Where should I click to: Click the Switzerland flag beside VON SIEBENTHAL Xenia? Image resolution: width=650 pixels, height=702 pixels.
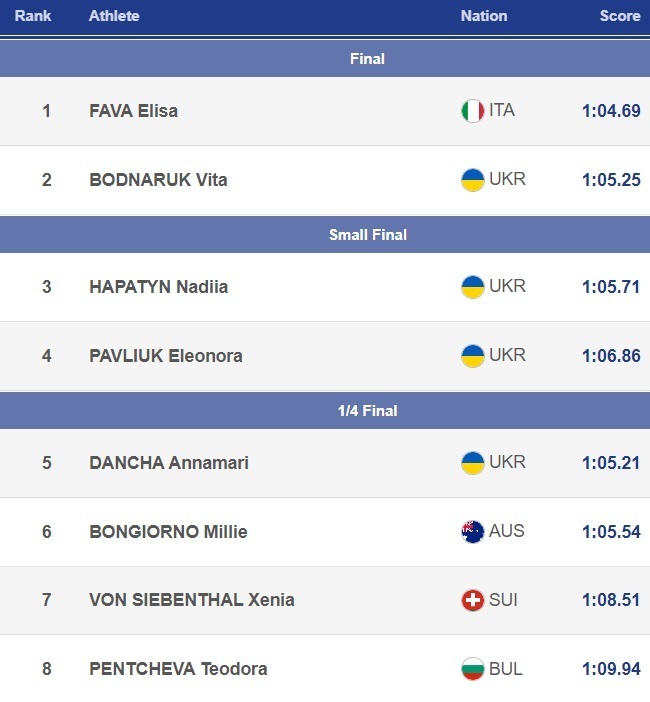click(x=472, y=600)
